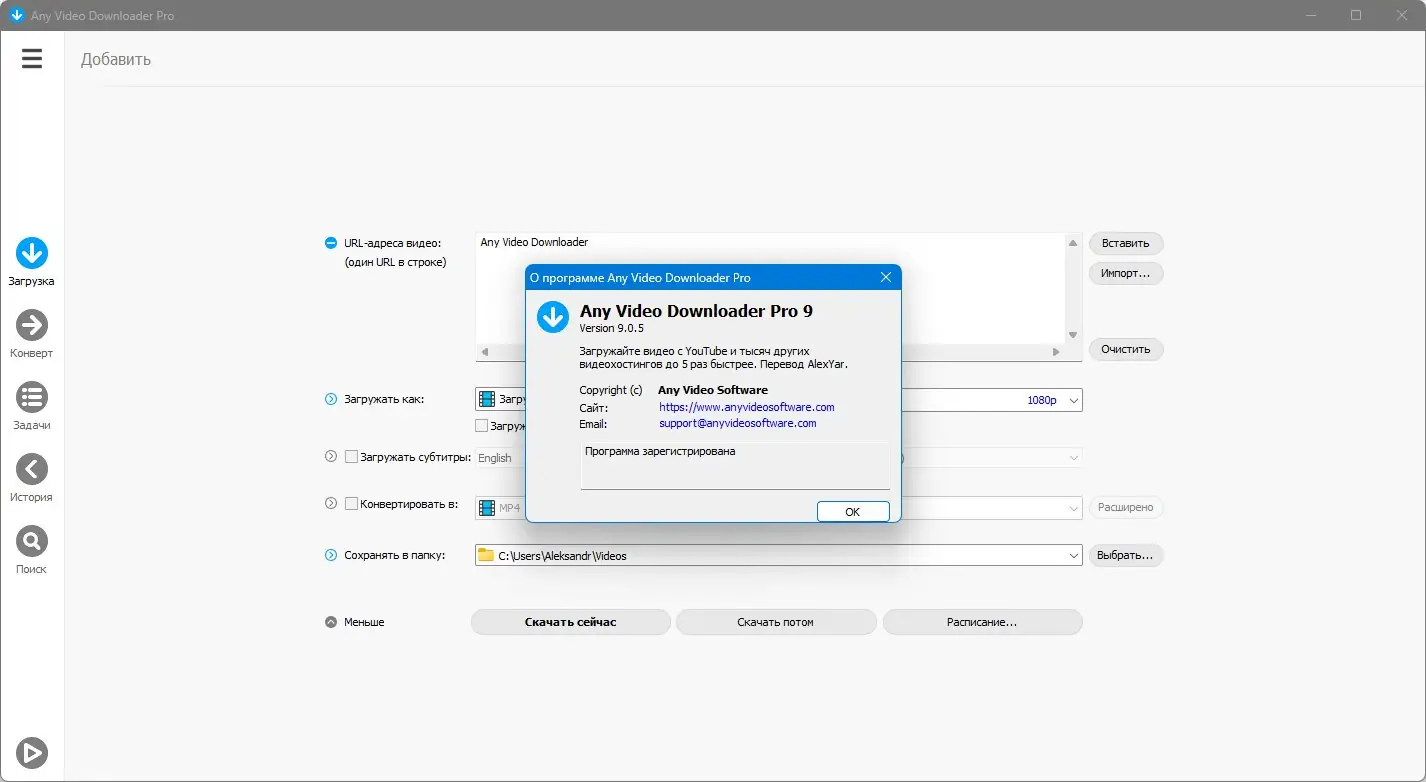This screenshot has width=1426, height=782.
Task: Click the Any Video Software copyright name
Action: (x=713, y=390)
